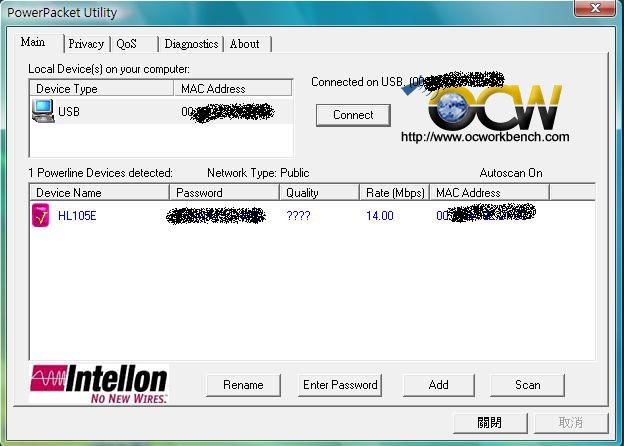
Task: Select the HL105E pink device icon
Action: 41,215
